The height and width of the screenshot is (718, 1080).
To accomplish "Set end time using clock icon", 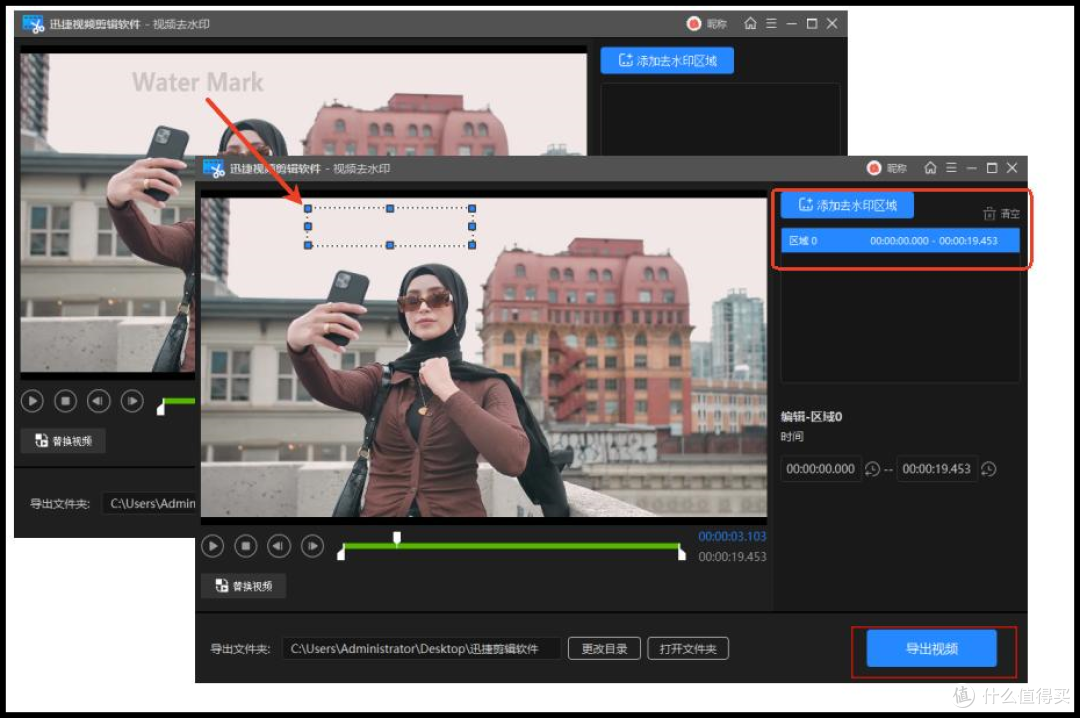I will click(x=988, y=469).
